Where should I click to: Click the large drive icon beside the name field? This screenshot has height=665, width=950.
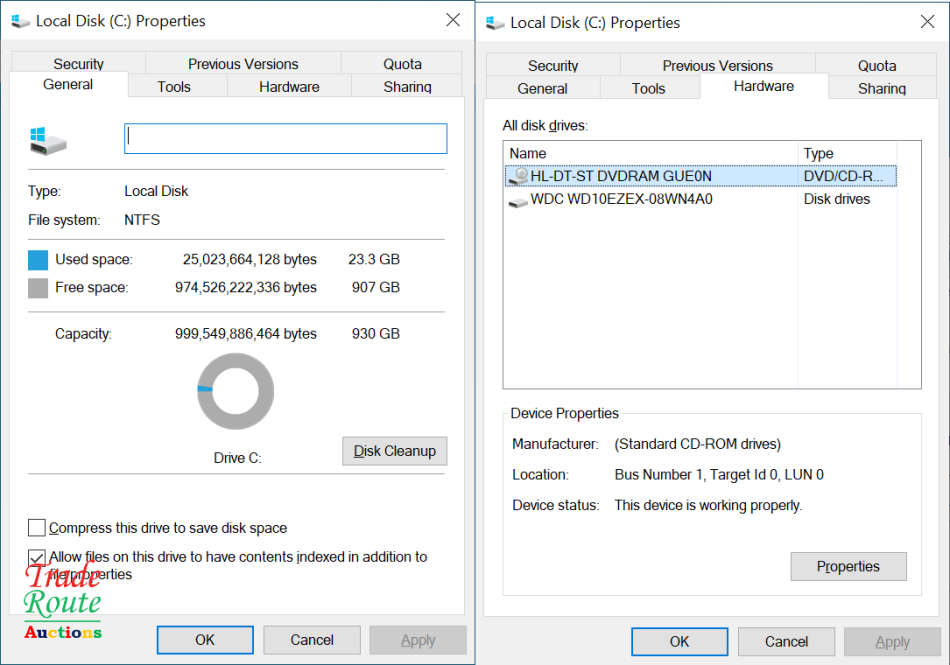(47, 140)
